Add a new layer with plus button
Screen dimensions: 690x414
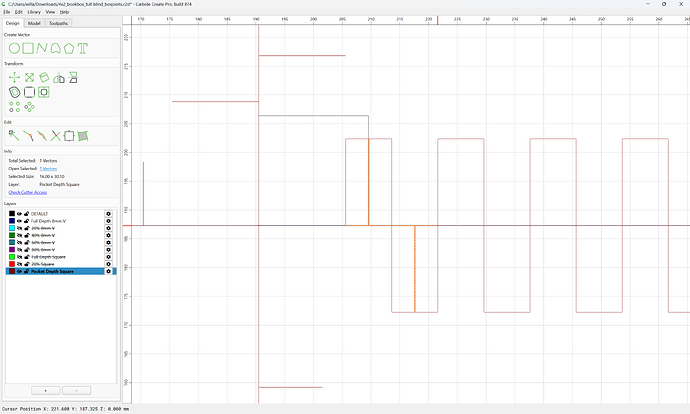[x=46, y=391]
